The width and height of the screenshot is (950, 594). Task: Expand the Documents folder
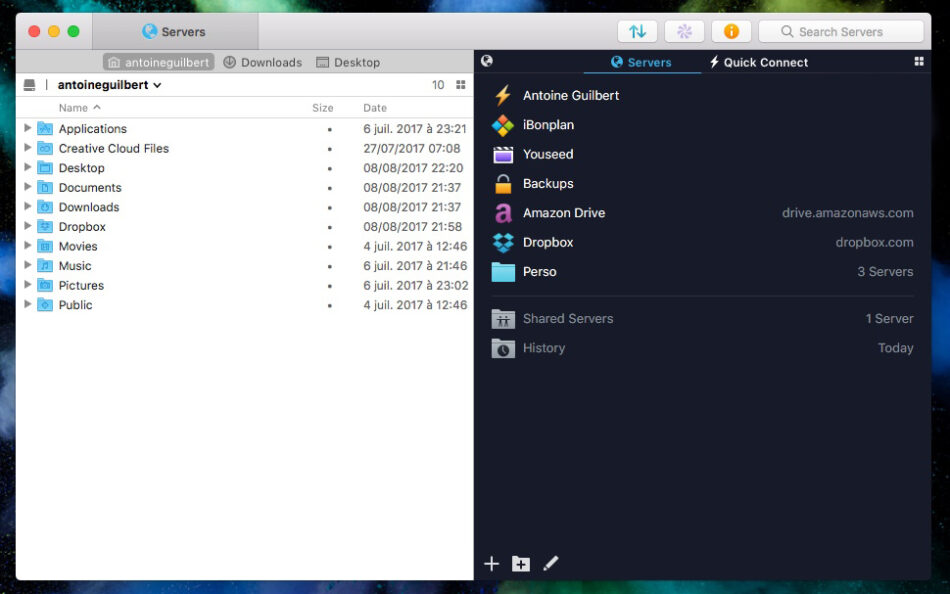[27, 187]
